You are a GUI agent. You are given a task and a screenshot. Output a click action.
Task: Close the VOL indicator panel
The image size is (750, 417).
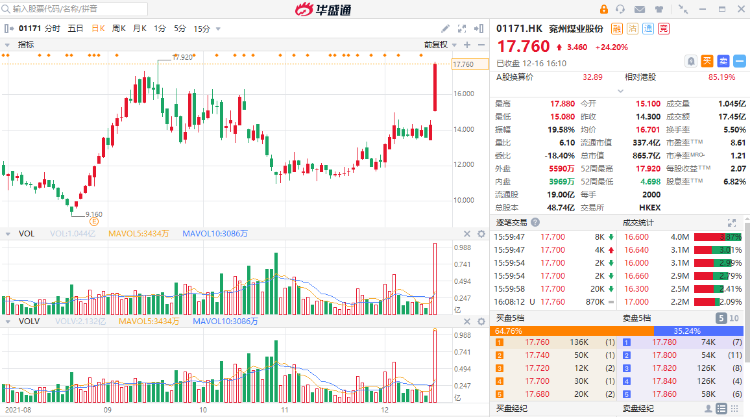467,234
